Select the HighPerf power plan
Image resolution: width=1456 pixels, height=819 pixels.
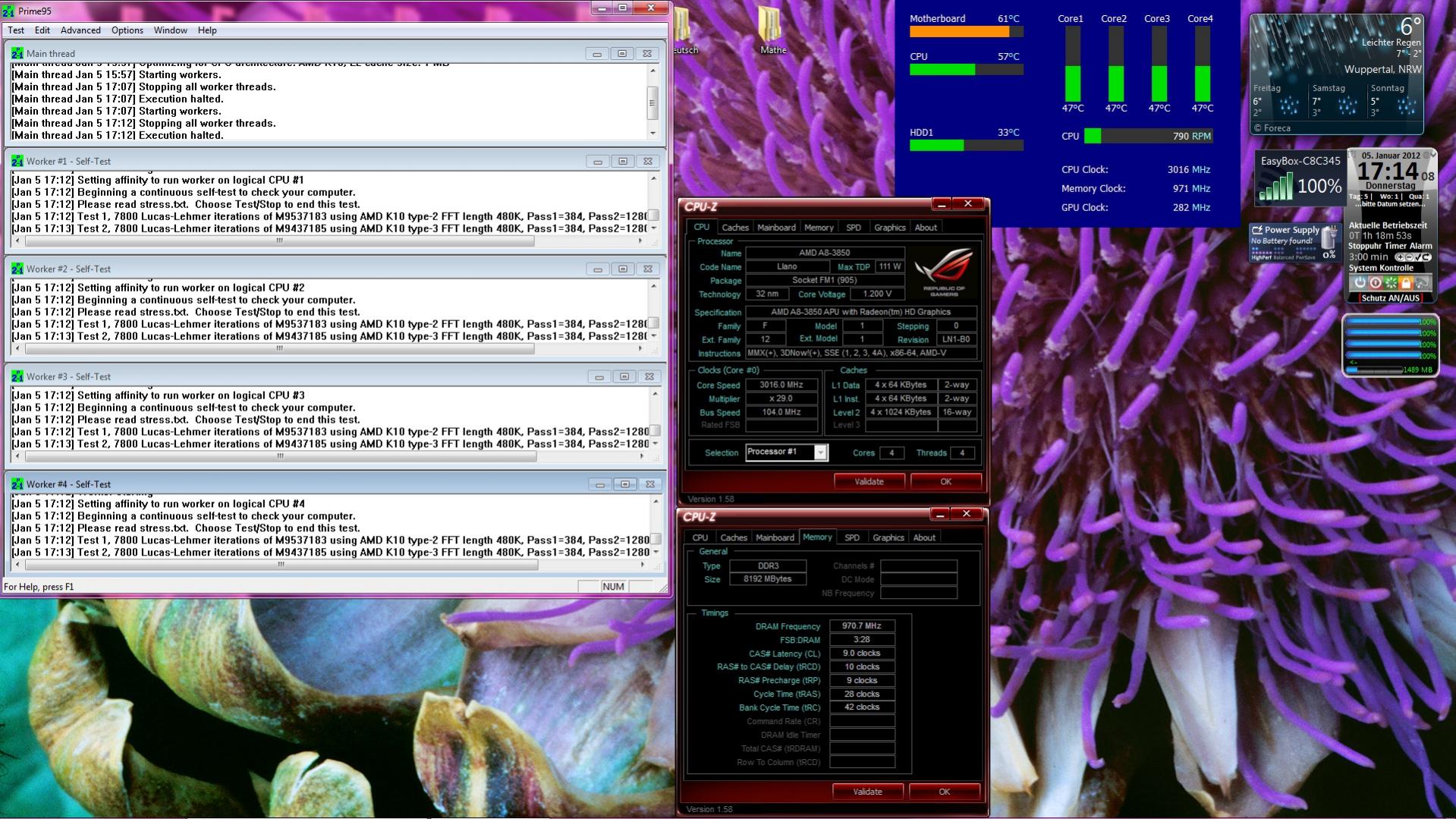1261,257
